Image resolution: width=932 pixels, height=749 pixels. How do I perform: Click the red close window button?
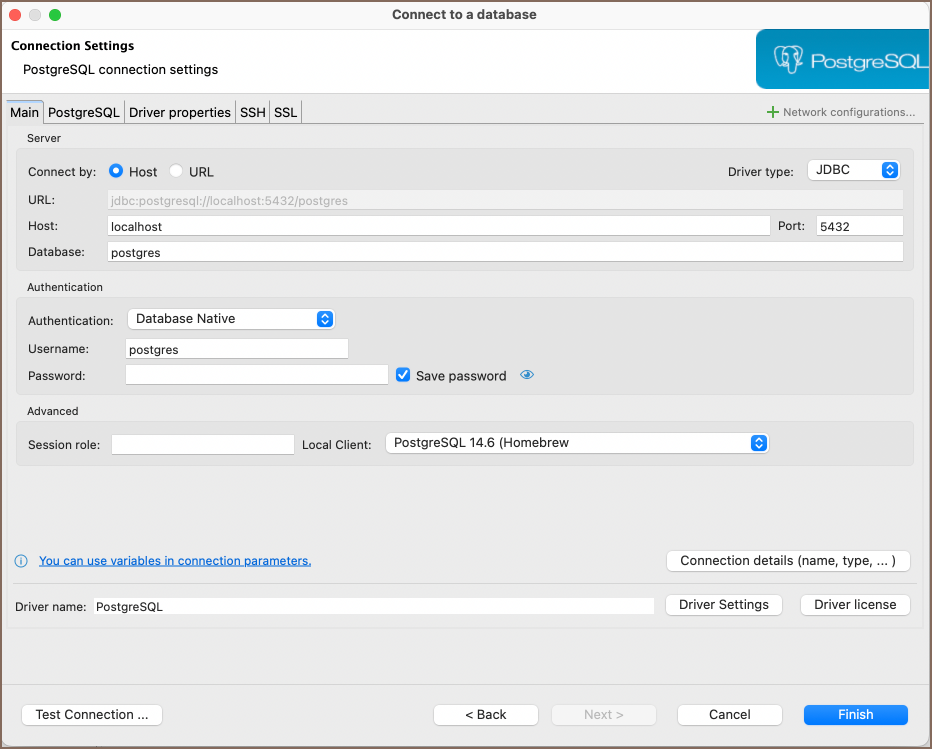pyautogui.click(x=15, y=15)
